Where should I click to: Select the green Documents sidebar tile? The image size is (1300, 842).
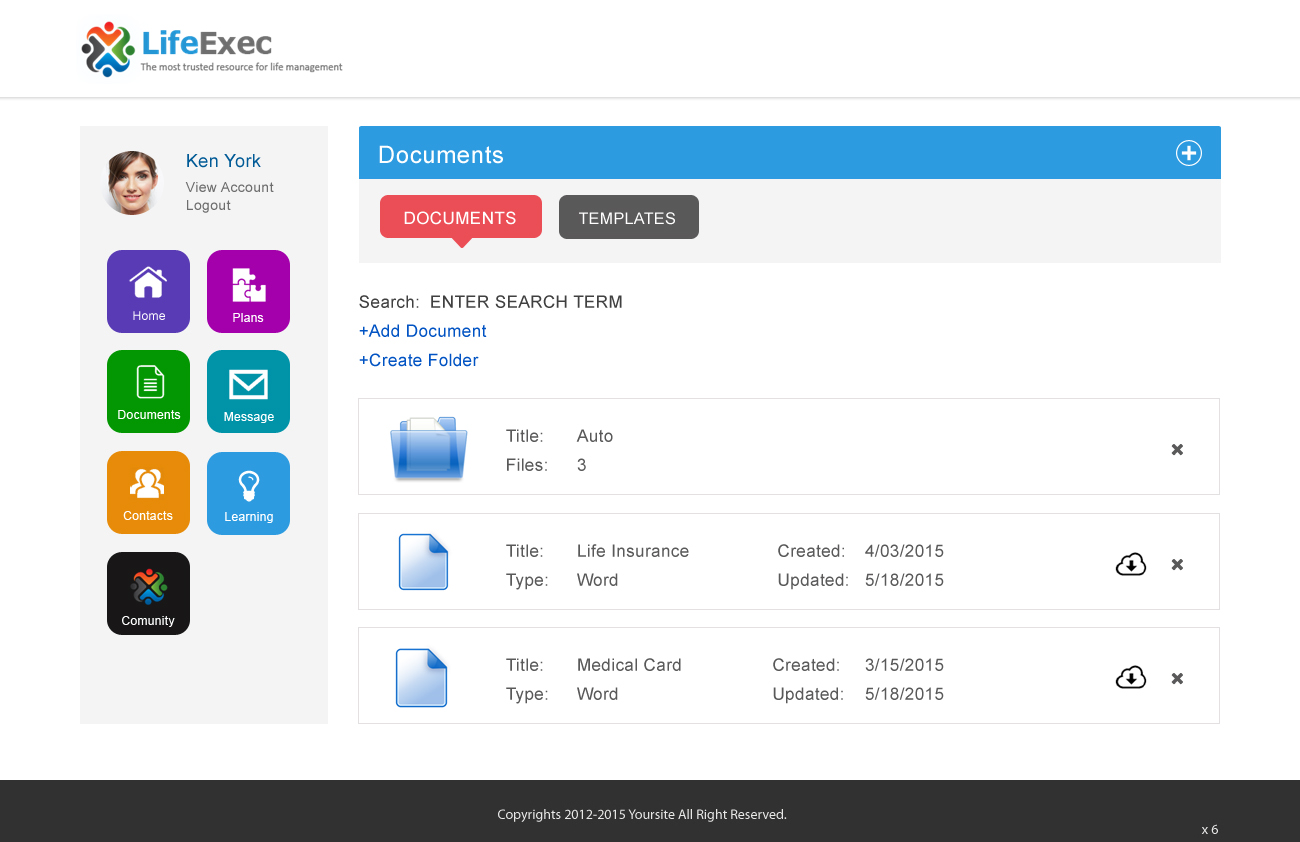[x=148, y=391]
